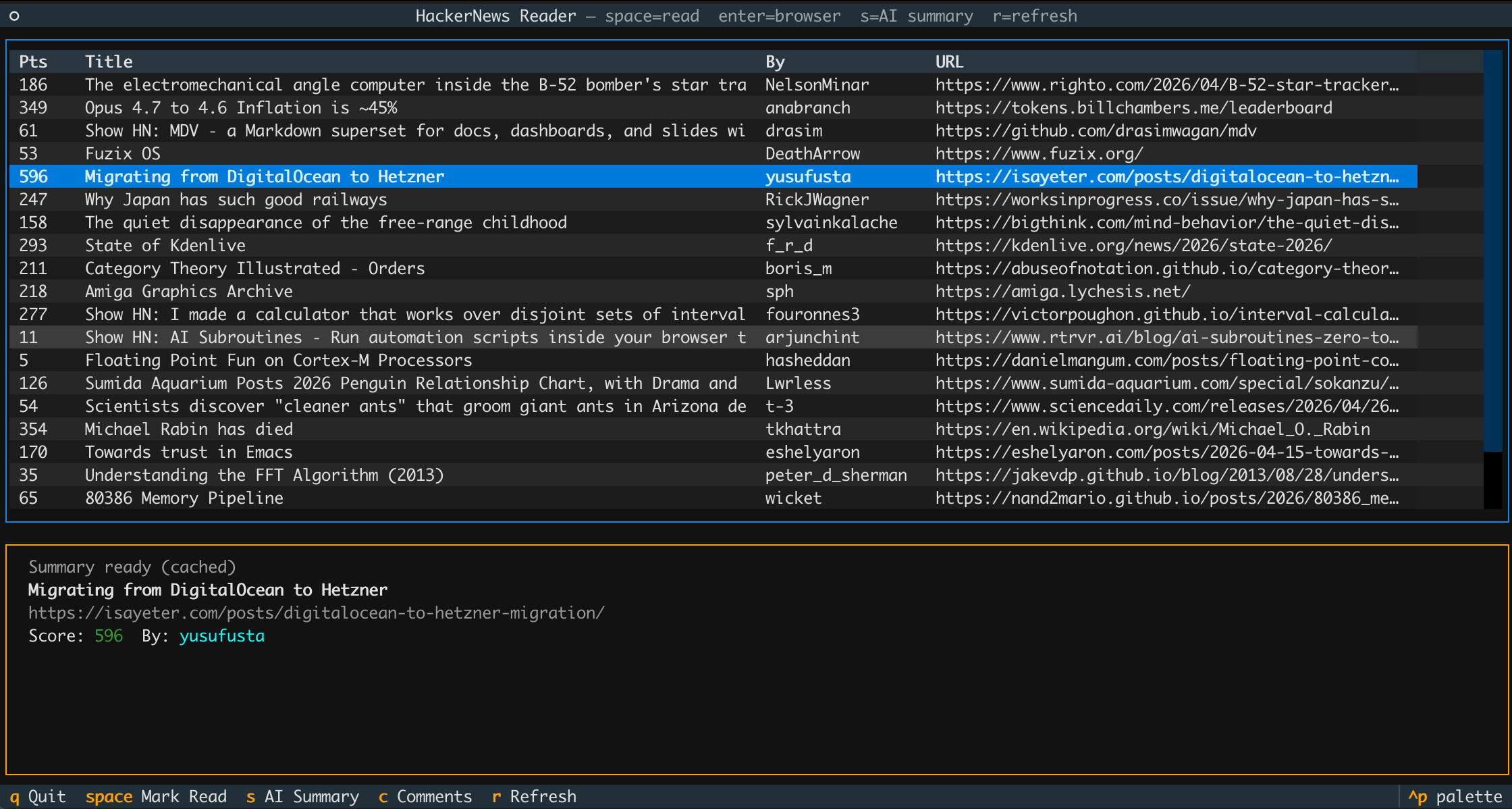Select the Fuzix OS story row
1512x809 pixels.
tap(123, 154)
